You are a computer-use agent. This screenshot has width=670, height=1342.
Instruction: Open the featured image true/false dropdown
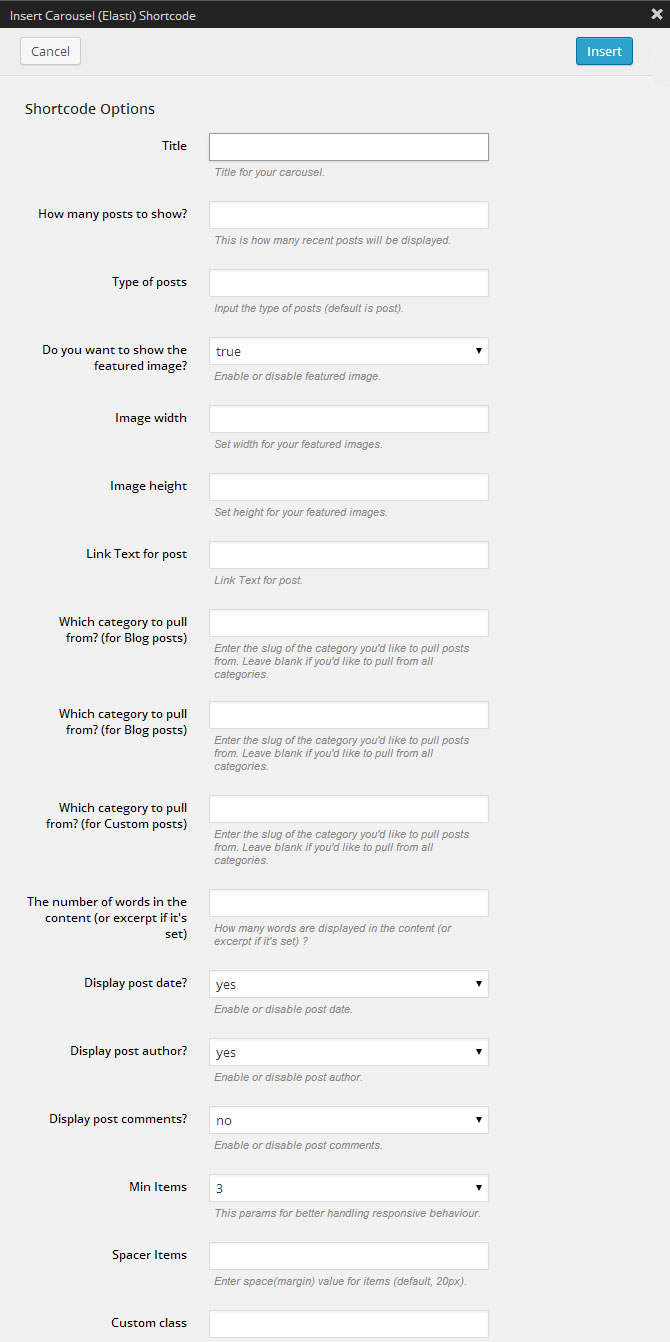348,351
